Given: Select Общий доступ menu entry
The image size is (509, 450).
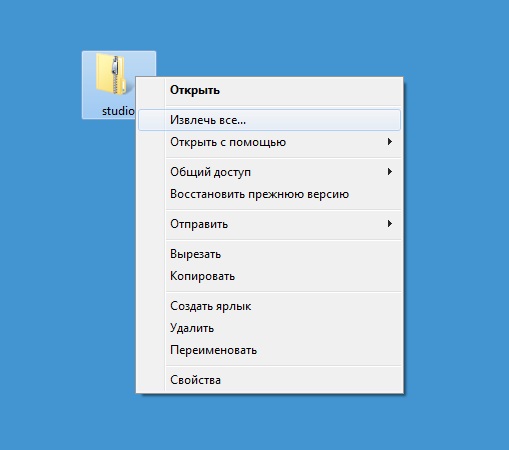Looking at the screenshot, I should pyautogui.click(x=269, y=172).
